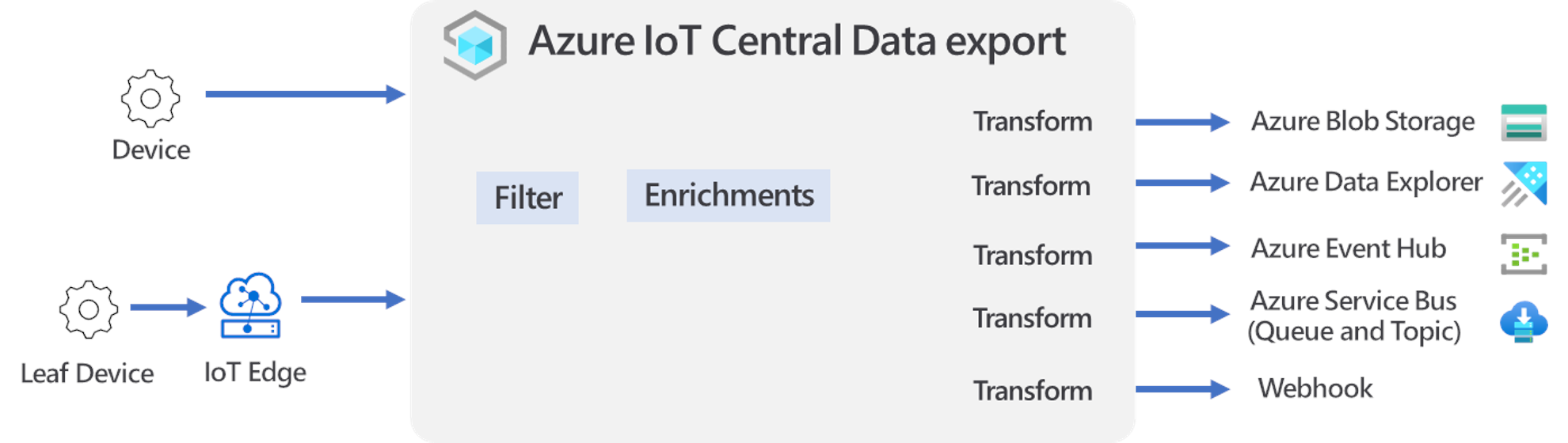
Task: Click the Transform label for Webhook
Action: (1033, 391)
